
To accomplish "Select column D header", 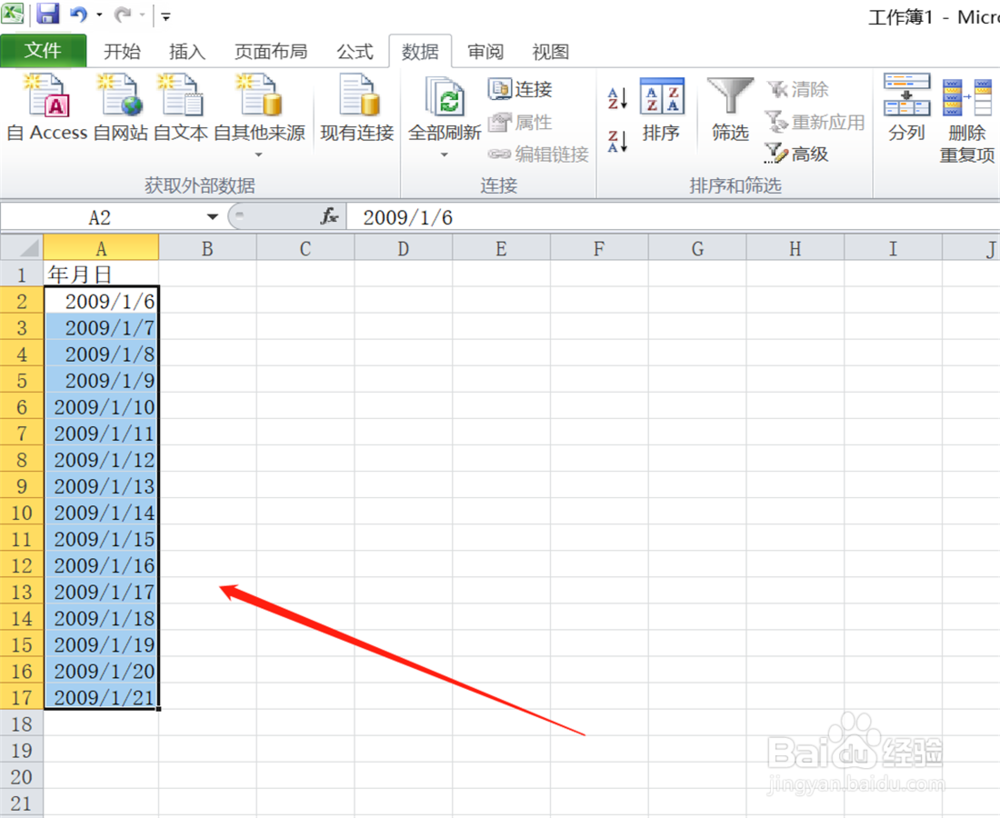I will click(x=403, y=248).
